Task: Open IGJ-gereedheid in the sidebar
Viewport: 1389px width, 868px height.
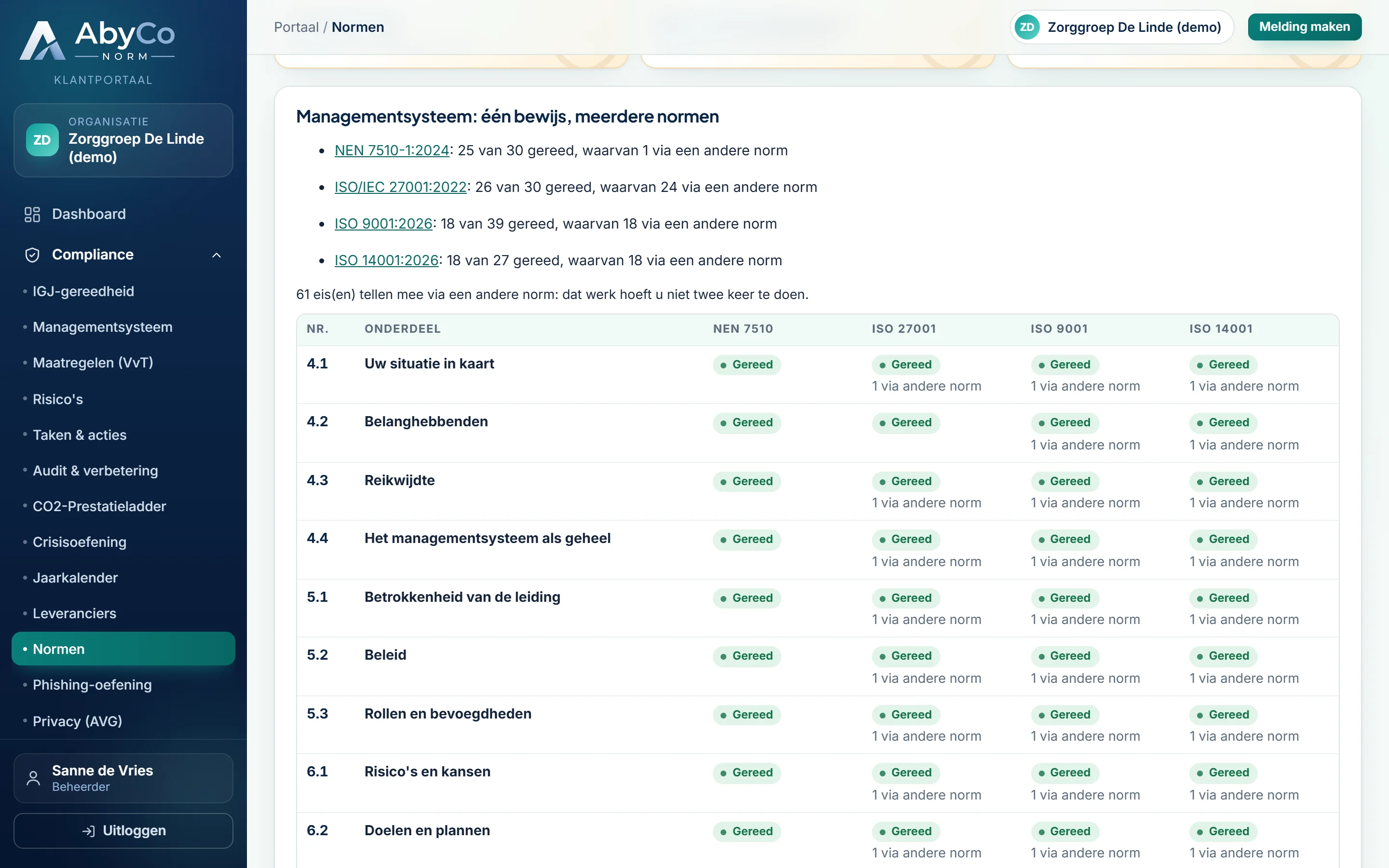Action: click(x=123, y=291)
